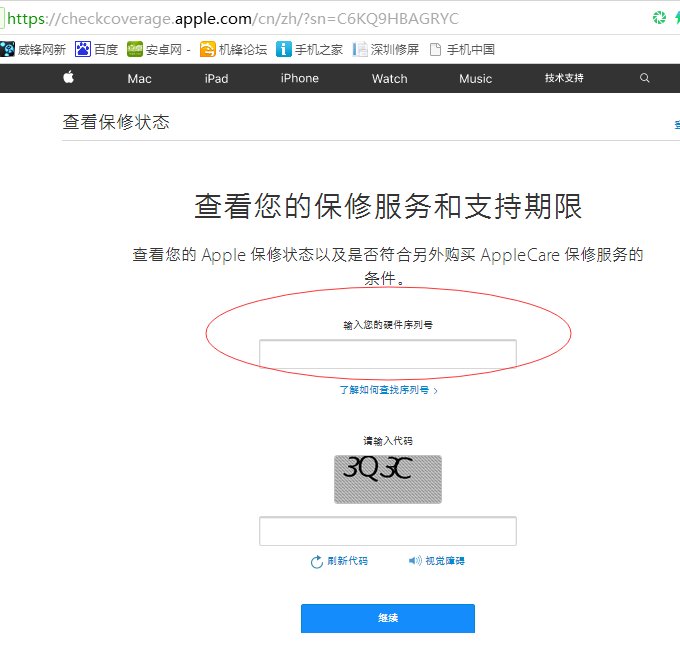
Task: Click the 3Q3C captcha image
Action: (388, 479)
